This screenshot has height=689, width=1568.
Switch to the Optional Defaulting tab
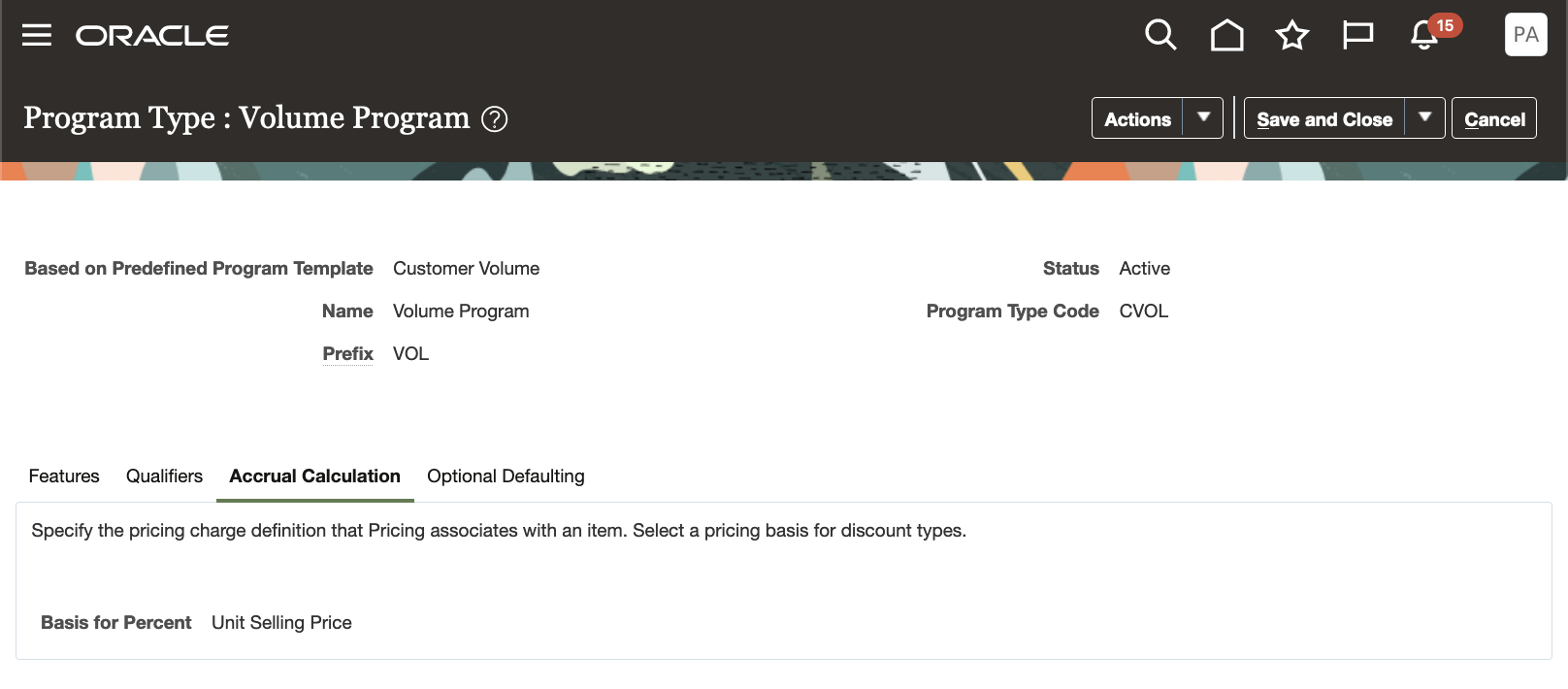[x=506, y=476]
